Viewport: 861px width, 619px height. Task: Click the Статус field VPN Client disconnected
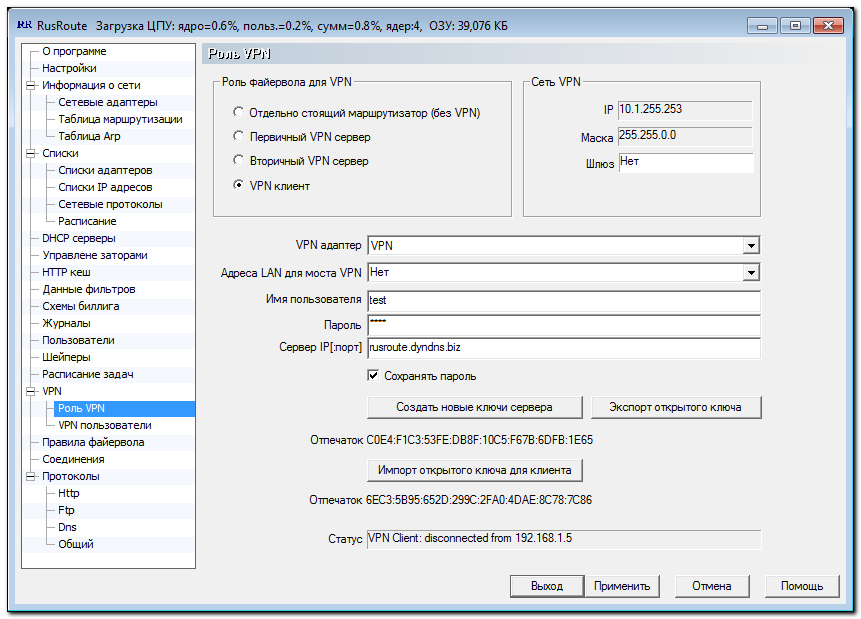[564, 539]
